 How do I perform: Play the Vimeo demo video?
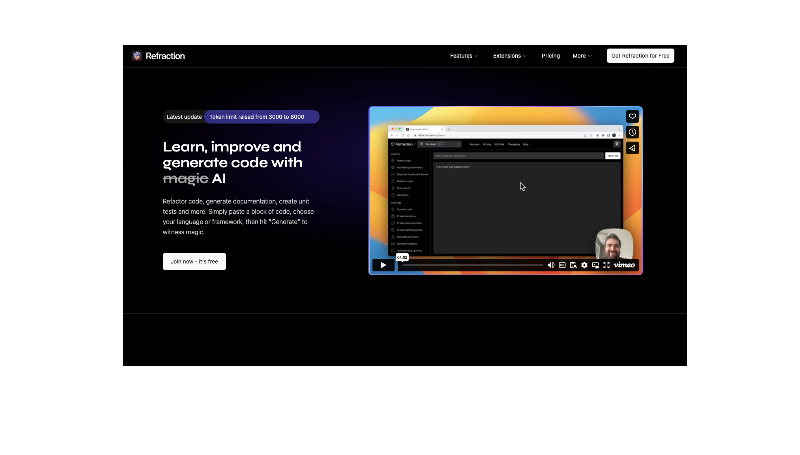[383, 265]
